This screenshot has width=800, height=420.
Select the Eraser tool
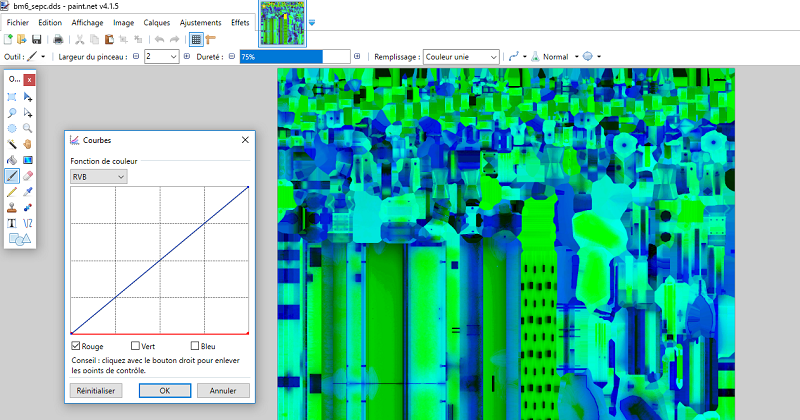click(x=28, y=176)
